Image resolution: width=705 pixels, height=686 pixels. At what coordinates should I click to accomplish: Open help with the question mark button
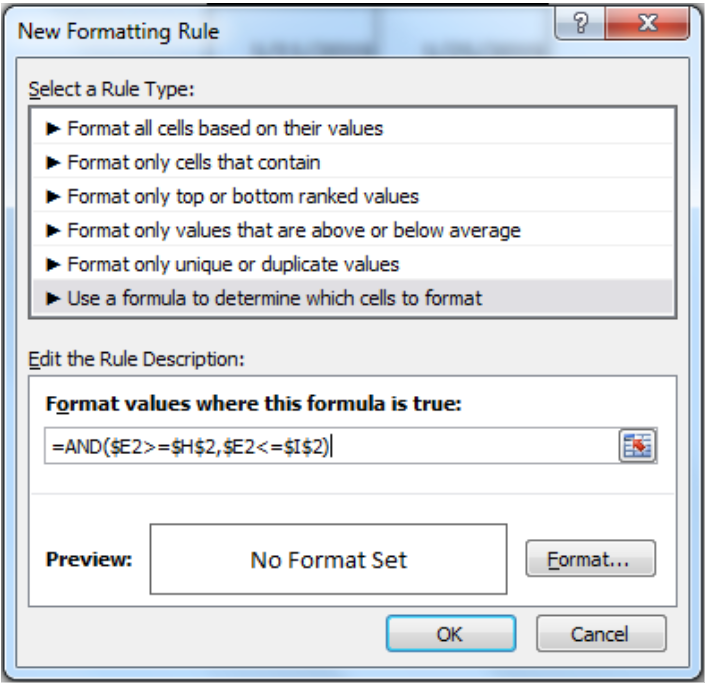click(x=580, y=23)
